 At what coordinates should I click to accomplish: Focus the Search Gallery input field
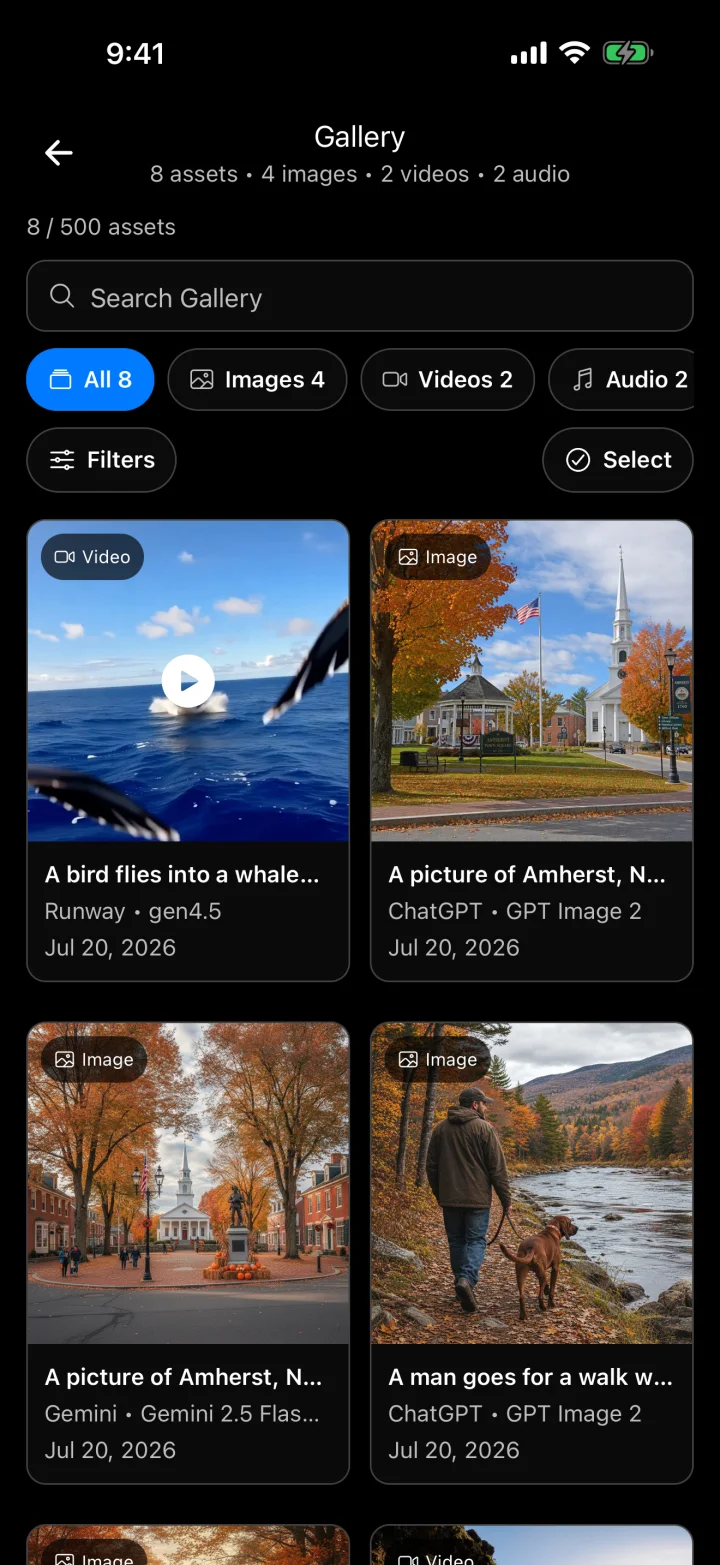(x=360, y=296)
